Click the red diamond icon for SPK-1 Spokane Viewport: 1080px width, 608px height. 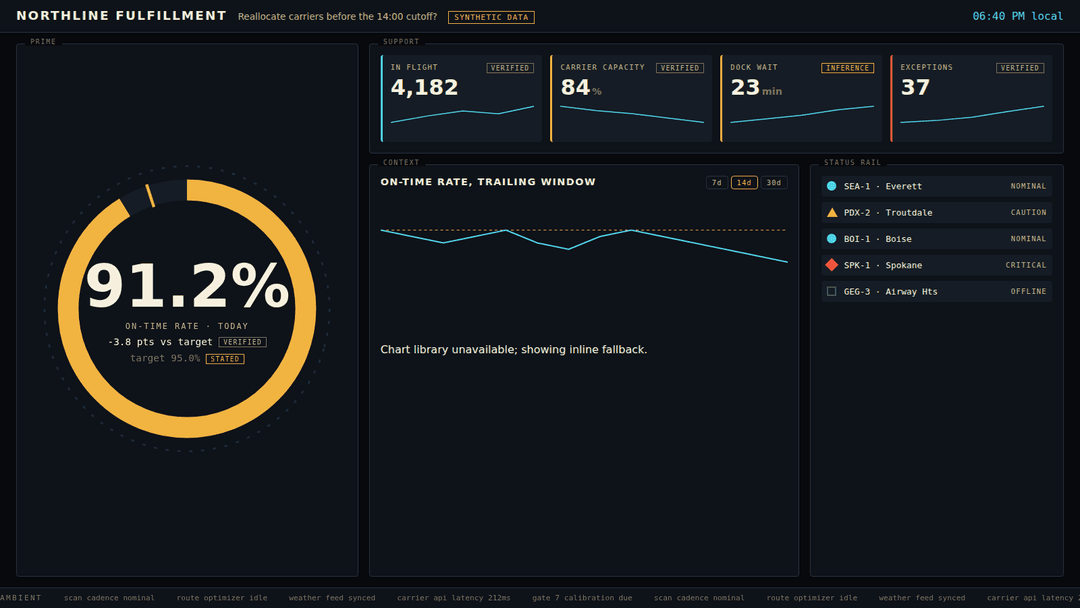[831, 265]
